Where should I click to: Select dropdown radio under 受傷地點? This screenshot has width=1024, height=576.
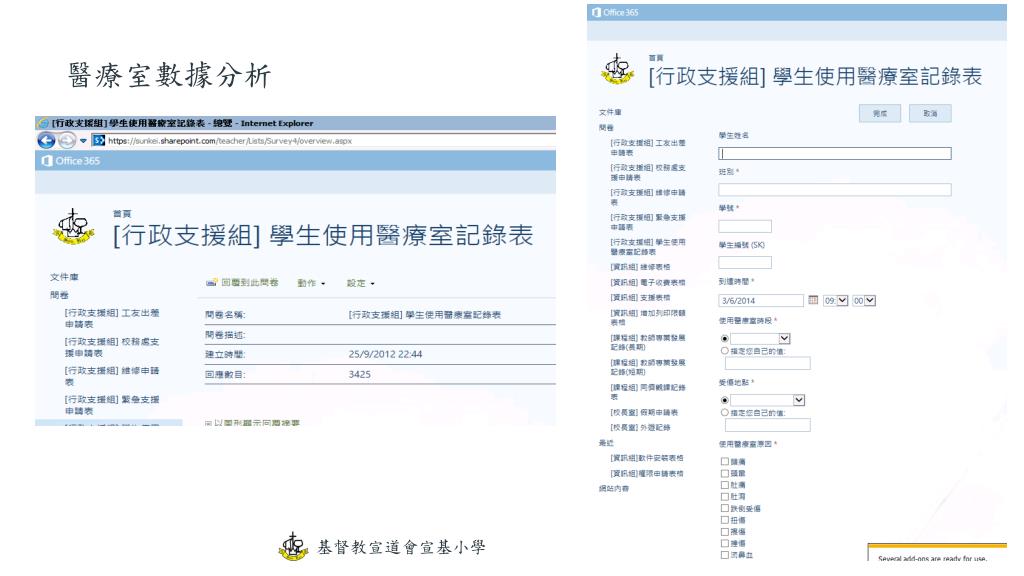(x=724, y=400)
